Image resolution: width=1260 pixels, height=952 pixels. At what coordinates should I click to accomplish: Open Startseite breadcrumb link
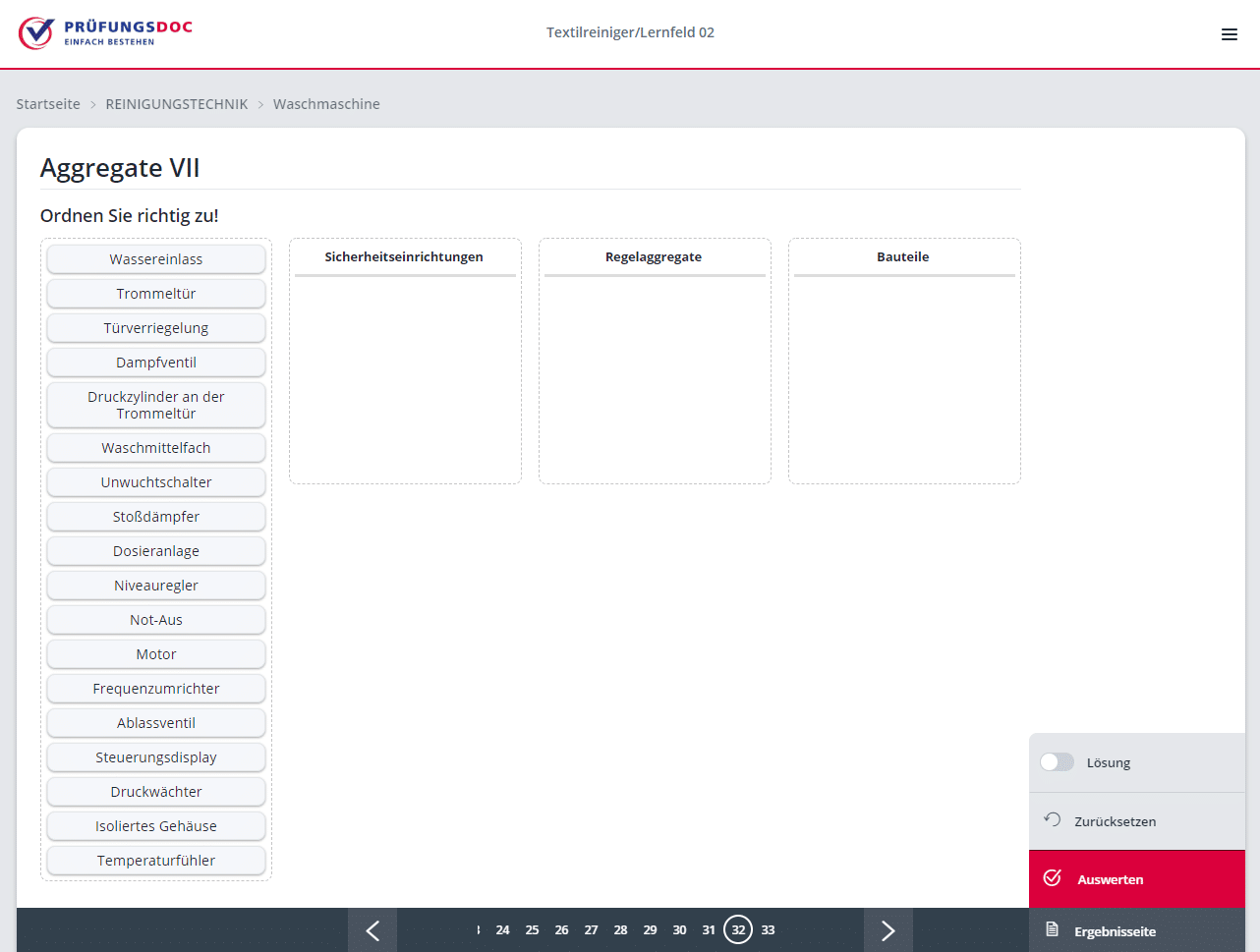tap(48, 104)
